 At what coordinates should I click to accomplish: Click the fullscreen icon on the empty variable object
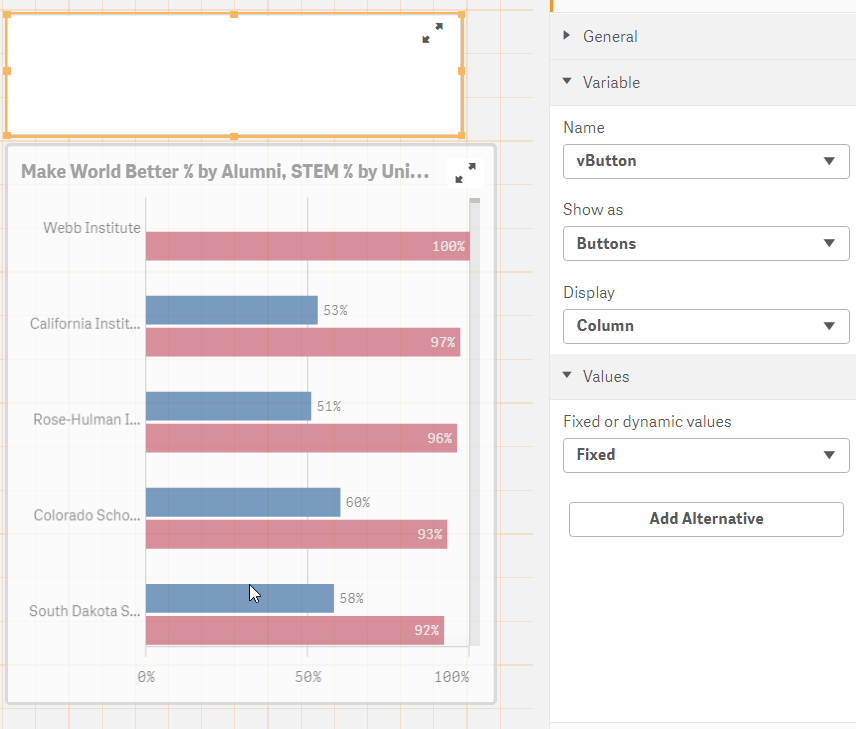[x=432, y=33]
